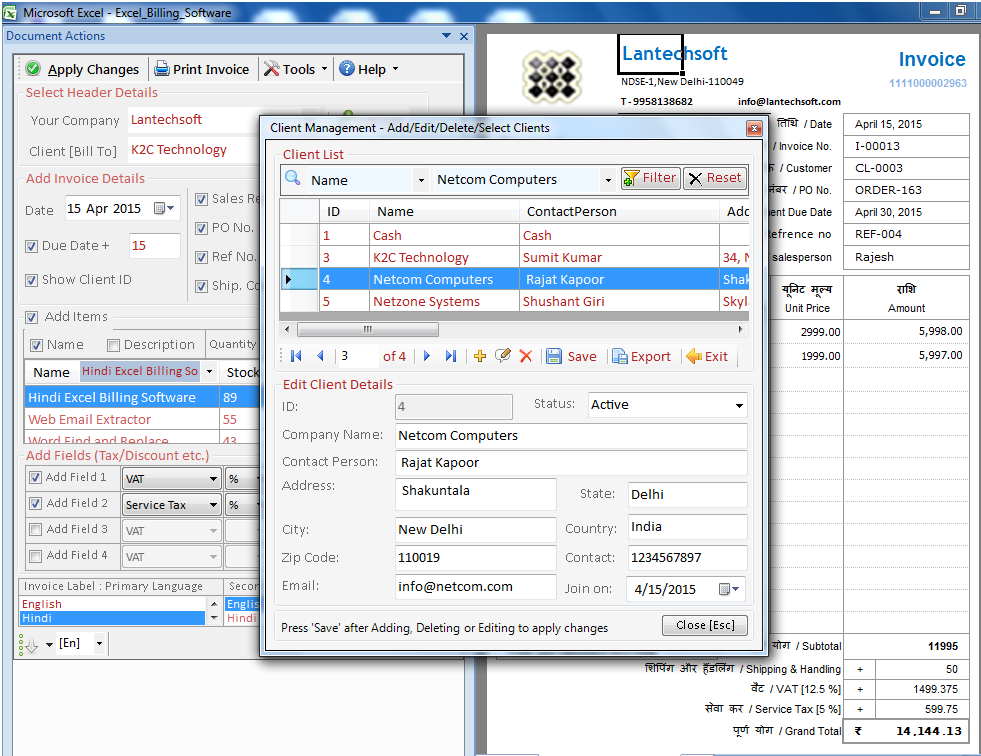Go to next client record
The image size is (981, 756).
(x=427, y=356)
